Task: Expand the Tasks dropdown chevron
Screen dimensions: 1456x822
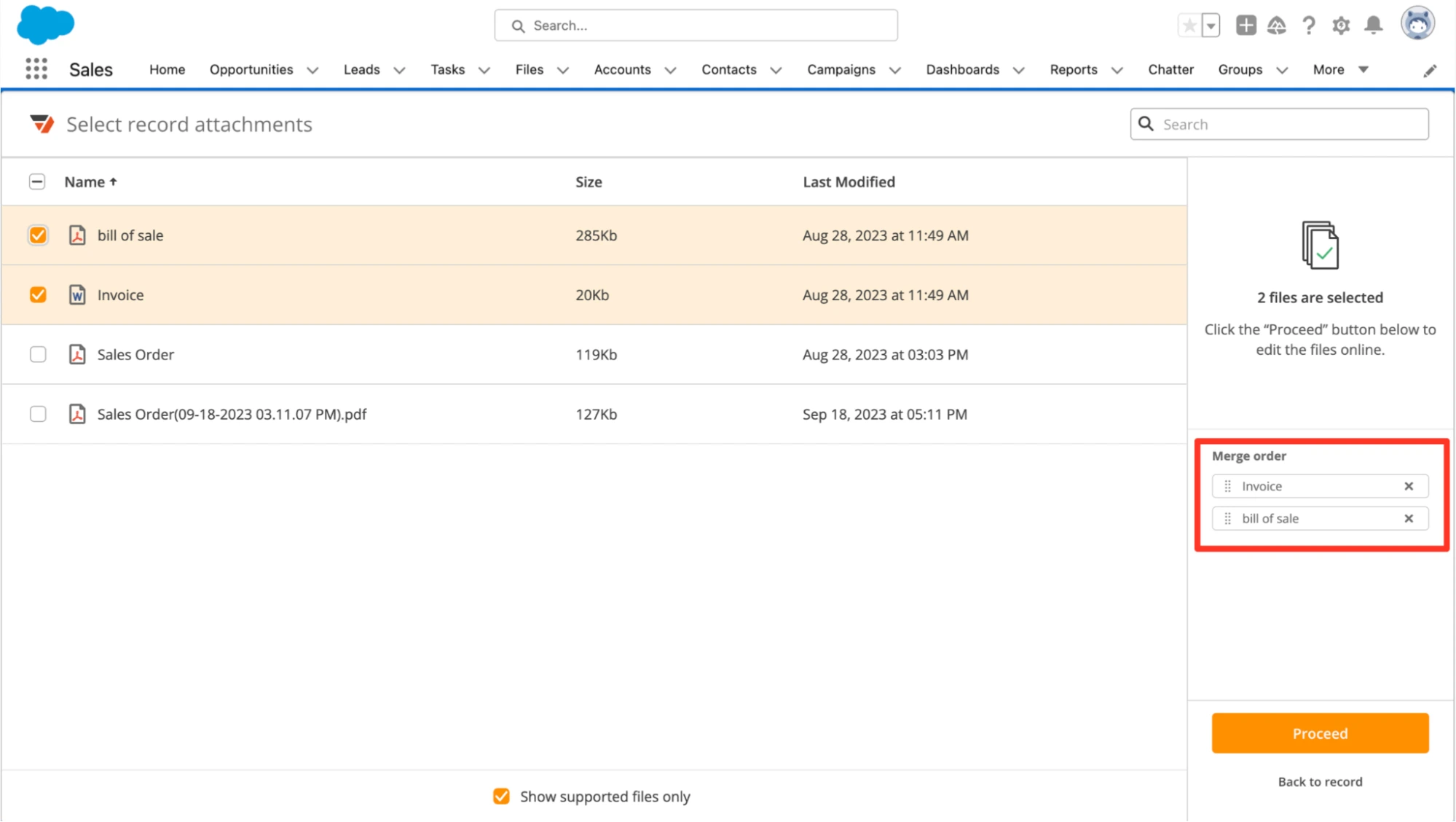Action: (x=484, y=71)
